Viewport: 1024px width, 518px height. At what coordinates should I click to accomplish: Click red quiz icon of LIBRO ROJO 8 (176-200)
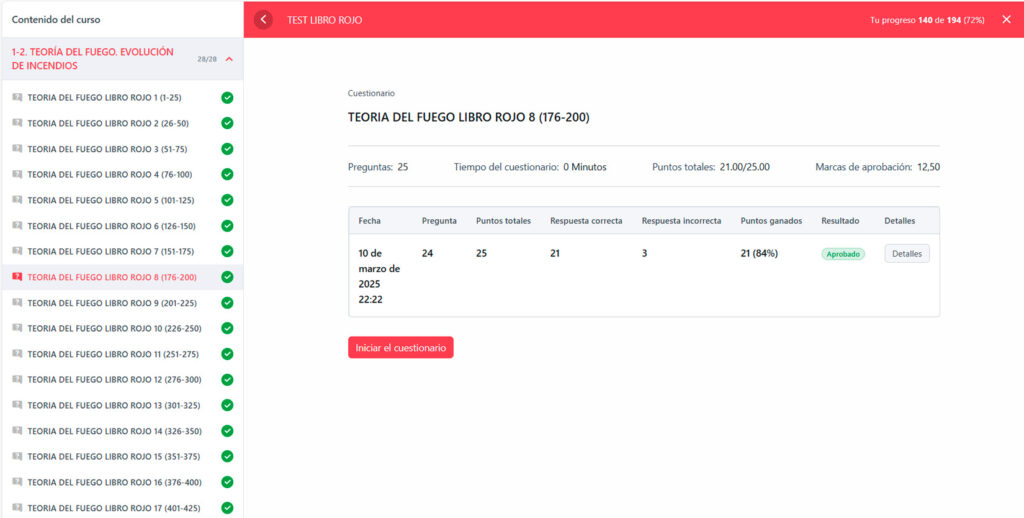coord(17,277)
